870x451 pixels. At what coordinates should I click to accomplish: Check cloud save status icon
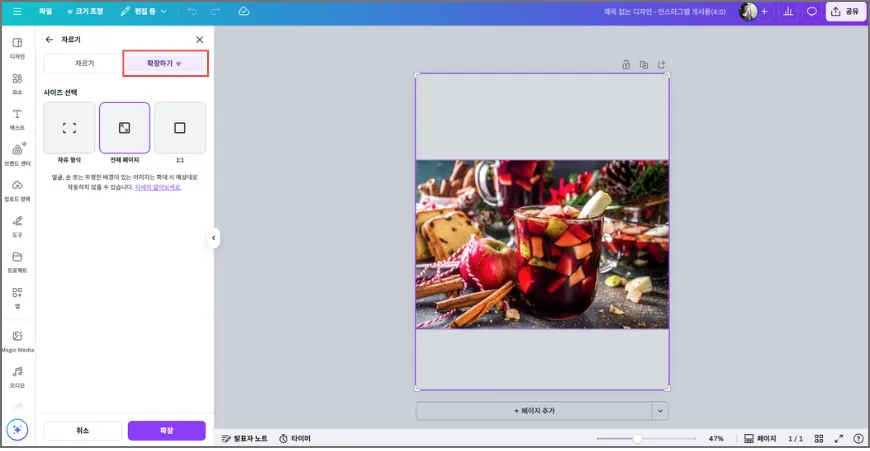244,11
